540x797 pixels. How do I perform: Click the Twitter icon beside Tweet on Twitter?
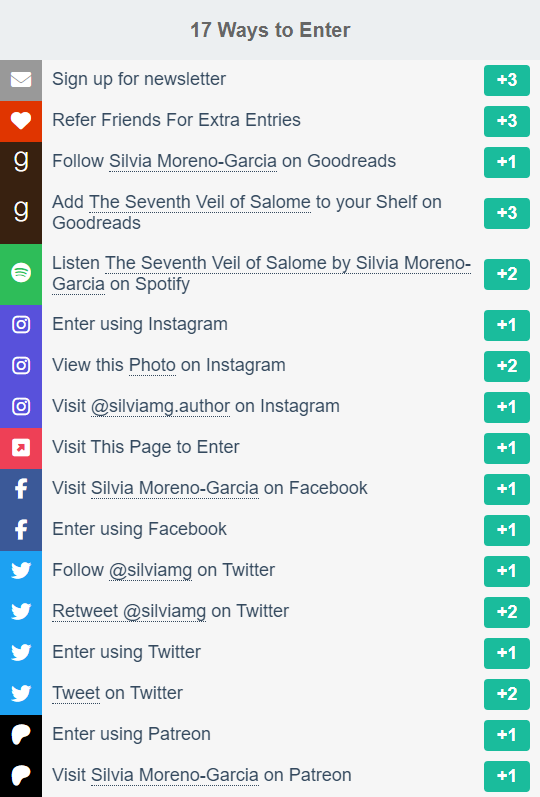[x=21, y=693]
